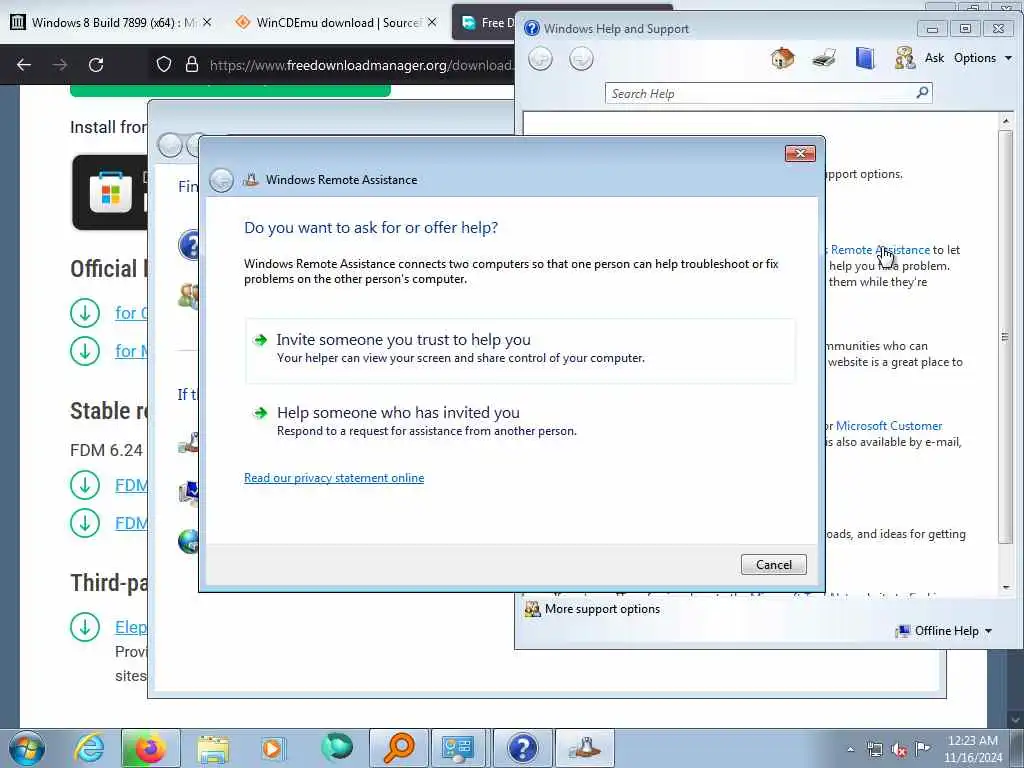
Task: Click the taskbar clock showing 12:23 AM
Action: (x=972, y=749)
